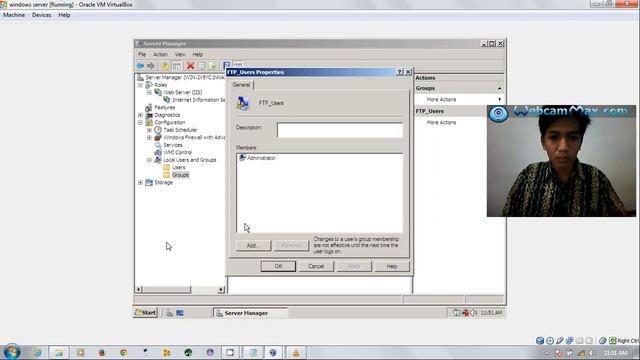Image resolution: width=640 pixels, height=360 pixels.
Task: Select the Storage node
Action: [x=164, y=182]
